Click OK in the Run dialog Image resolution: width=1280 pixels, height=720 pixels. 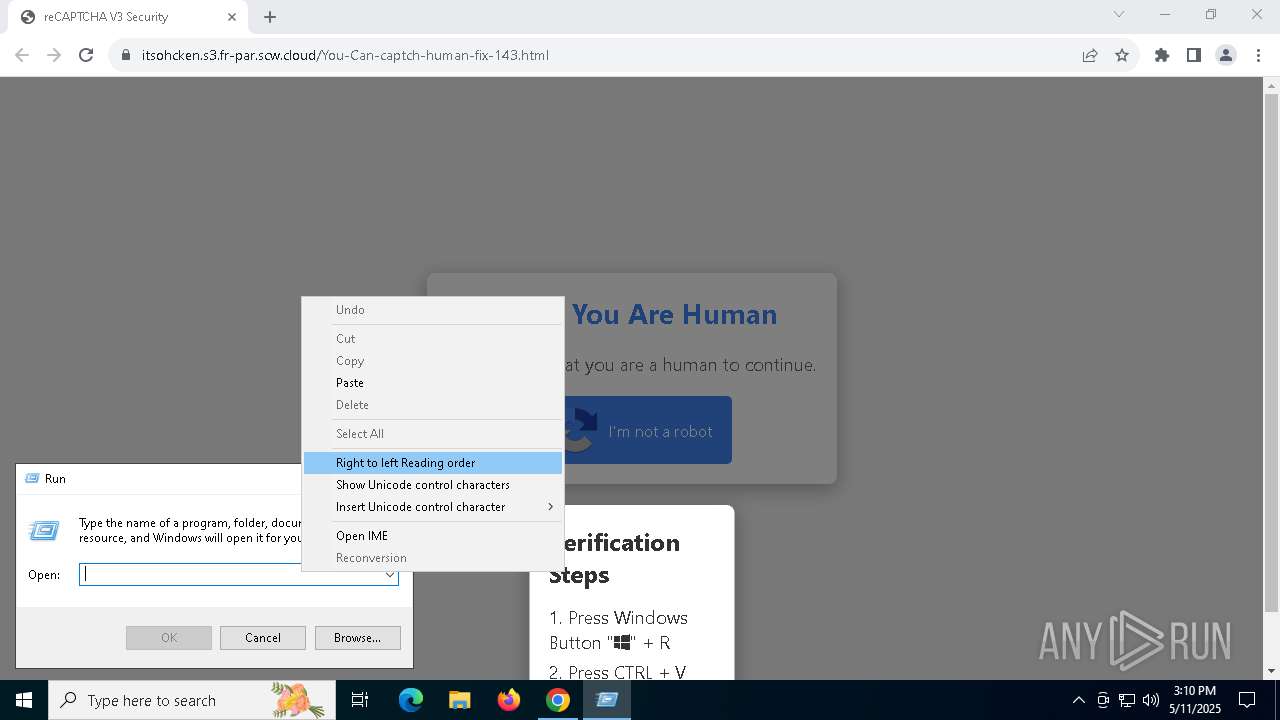(x=169, y=638)
